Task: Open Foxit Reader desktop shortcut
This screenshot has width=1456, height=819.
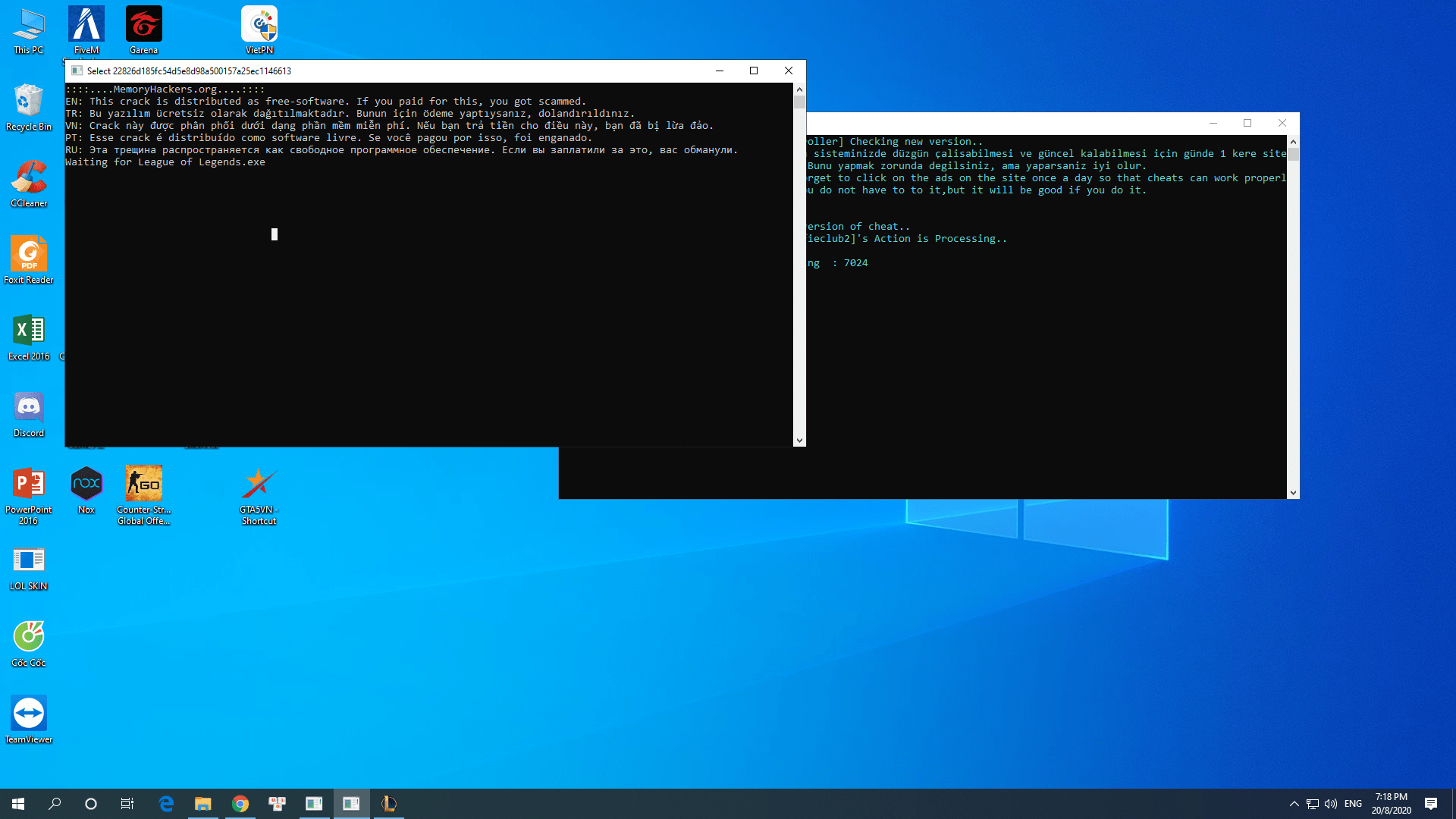Action: (x=29, y=261)
